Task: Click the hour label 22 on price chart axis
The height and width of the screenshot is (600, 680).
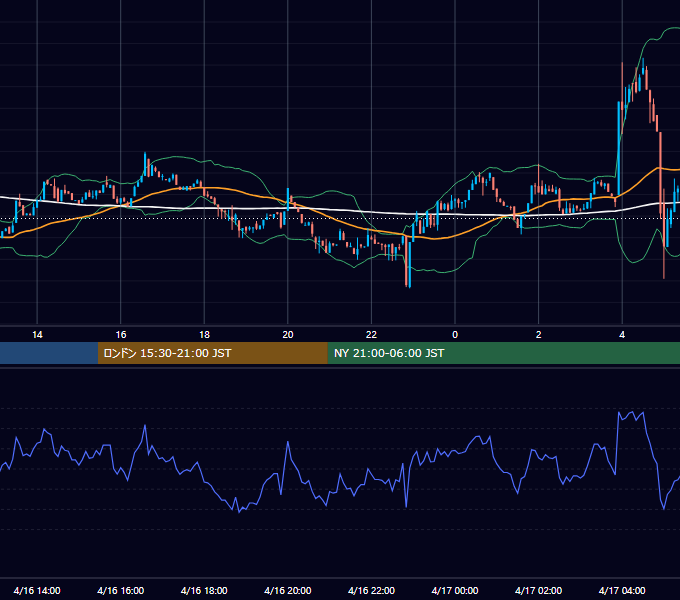Action: point(371,335)
